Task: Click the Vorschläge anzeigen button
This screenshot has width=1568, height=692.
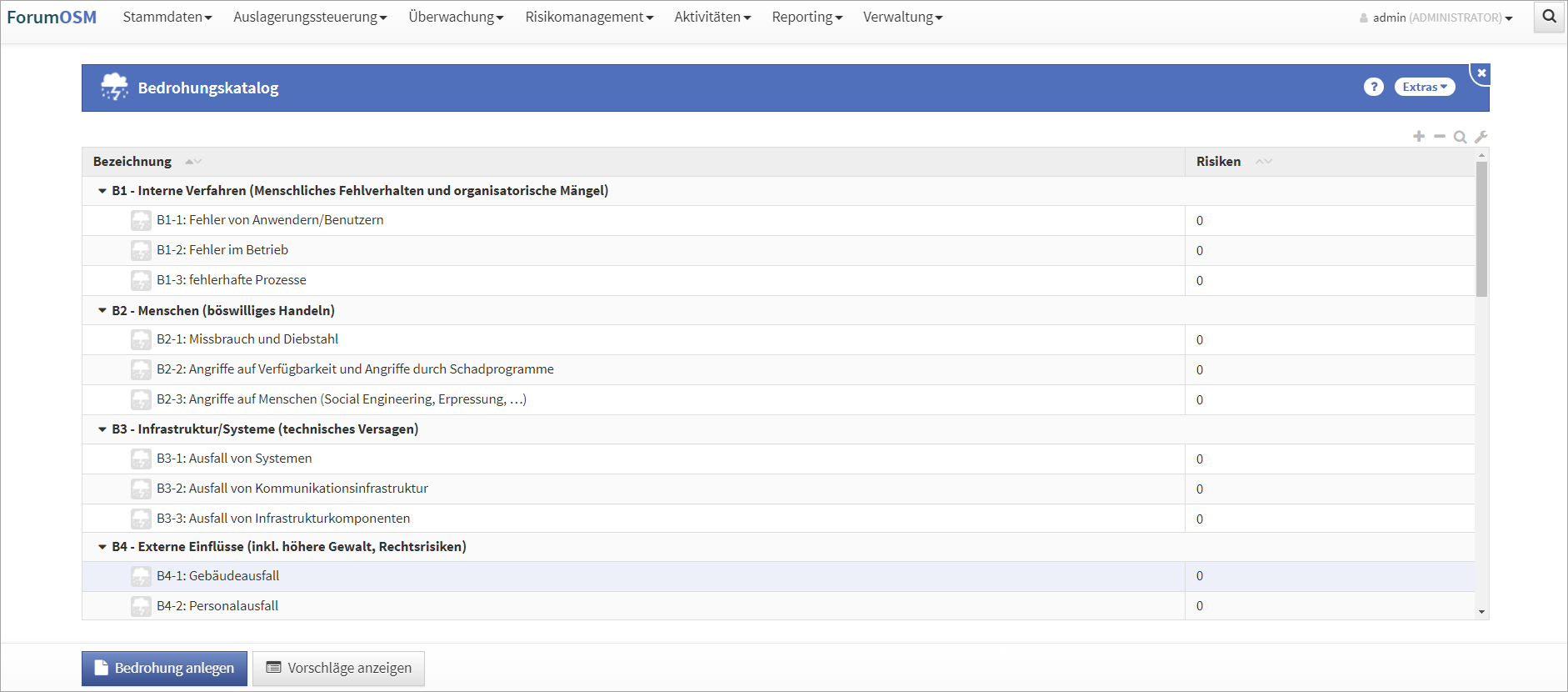Action: pyautogui.click(x=338, y=668)
